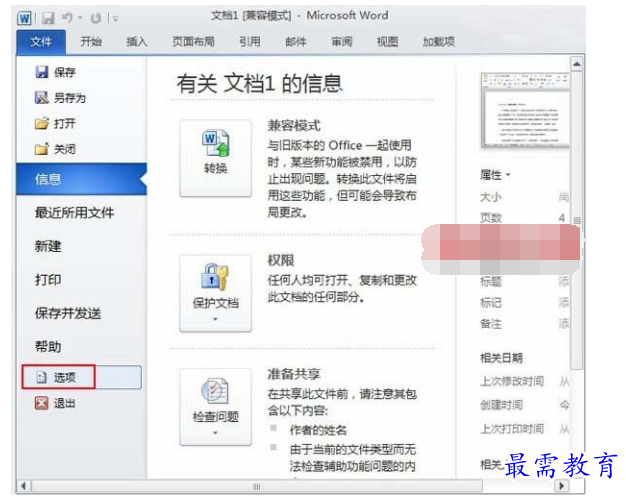This screenshot has width=626, height=497.
Task: Click the 标题 property field
Action: click(x=563, y=282)
